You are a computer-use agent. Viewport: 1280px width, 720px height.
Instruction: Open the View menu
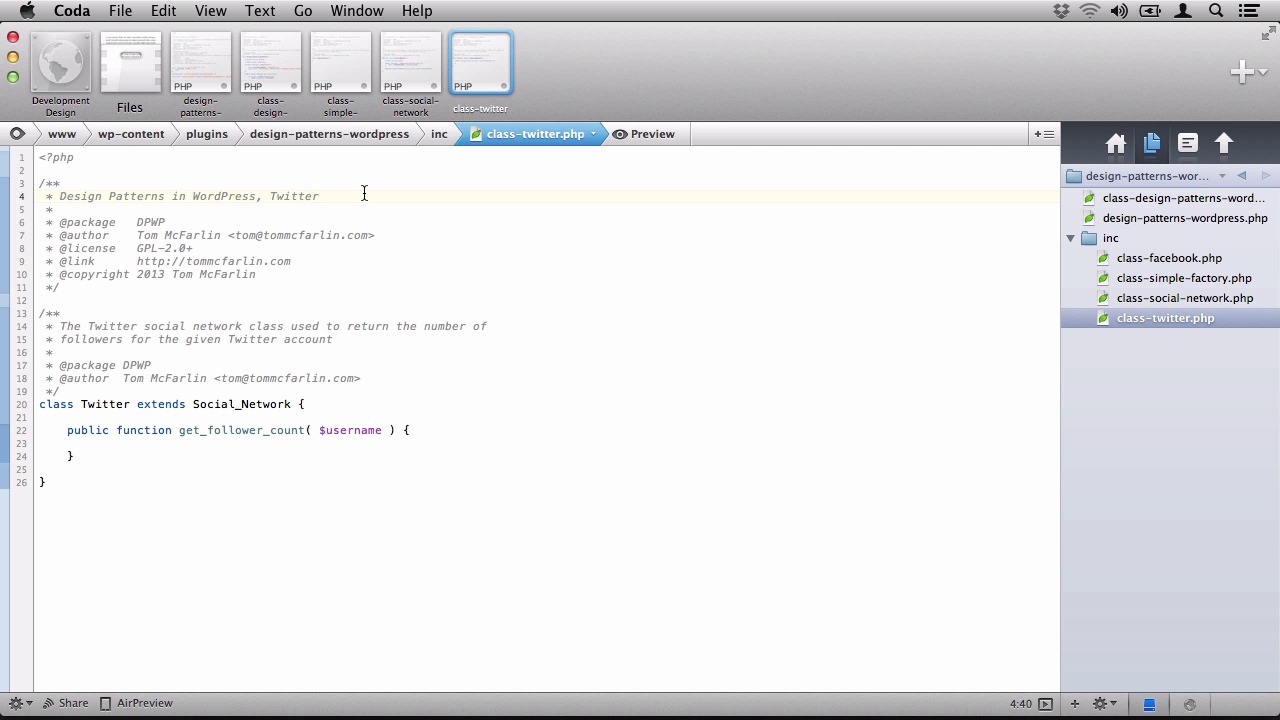210,11
